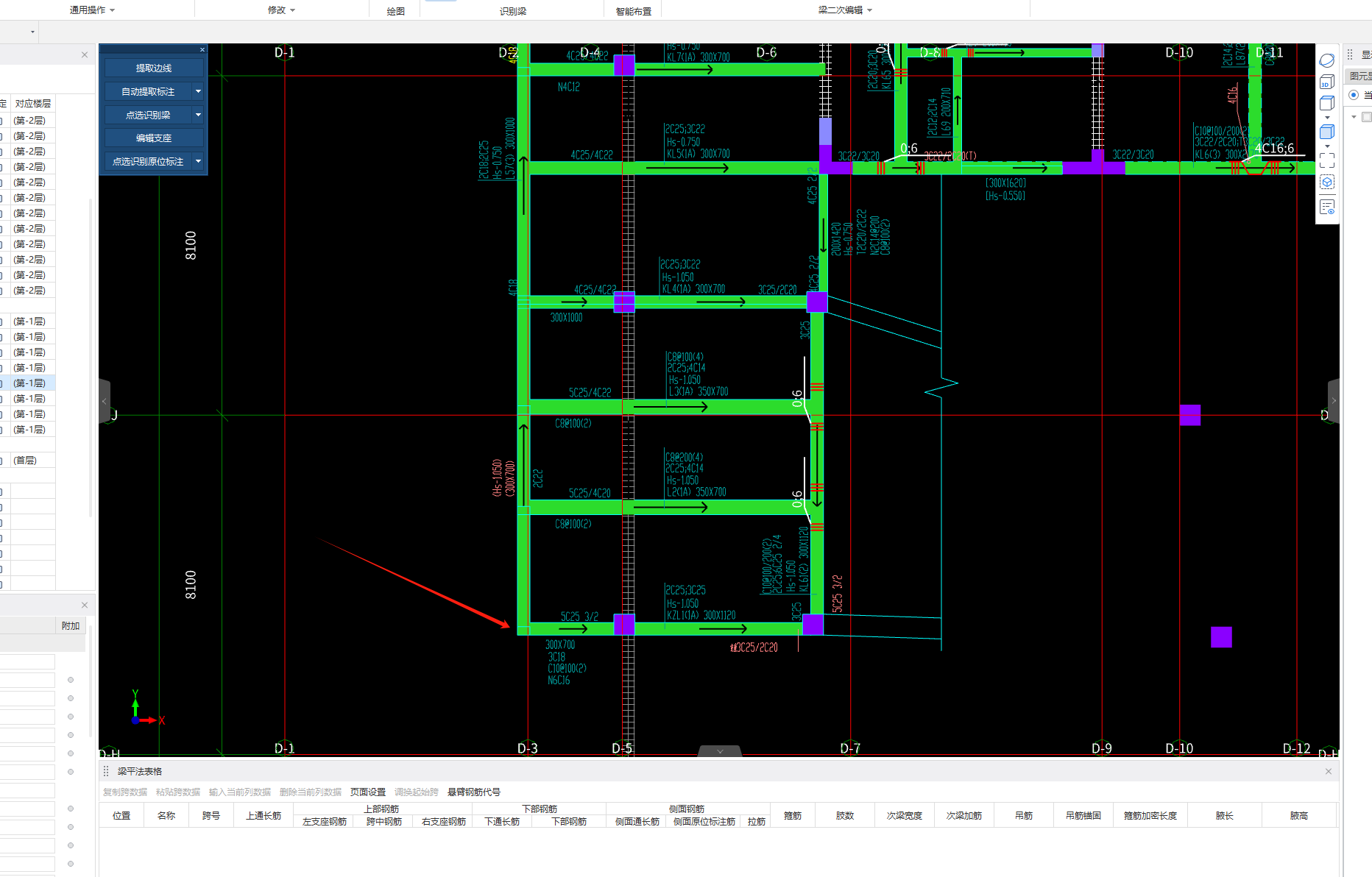The image size is (1372, 877).
Task: Activate the 3D orbit view icon
Action: 1327,60
